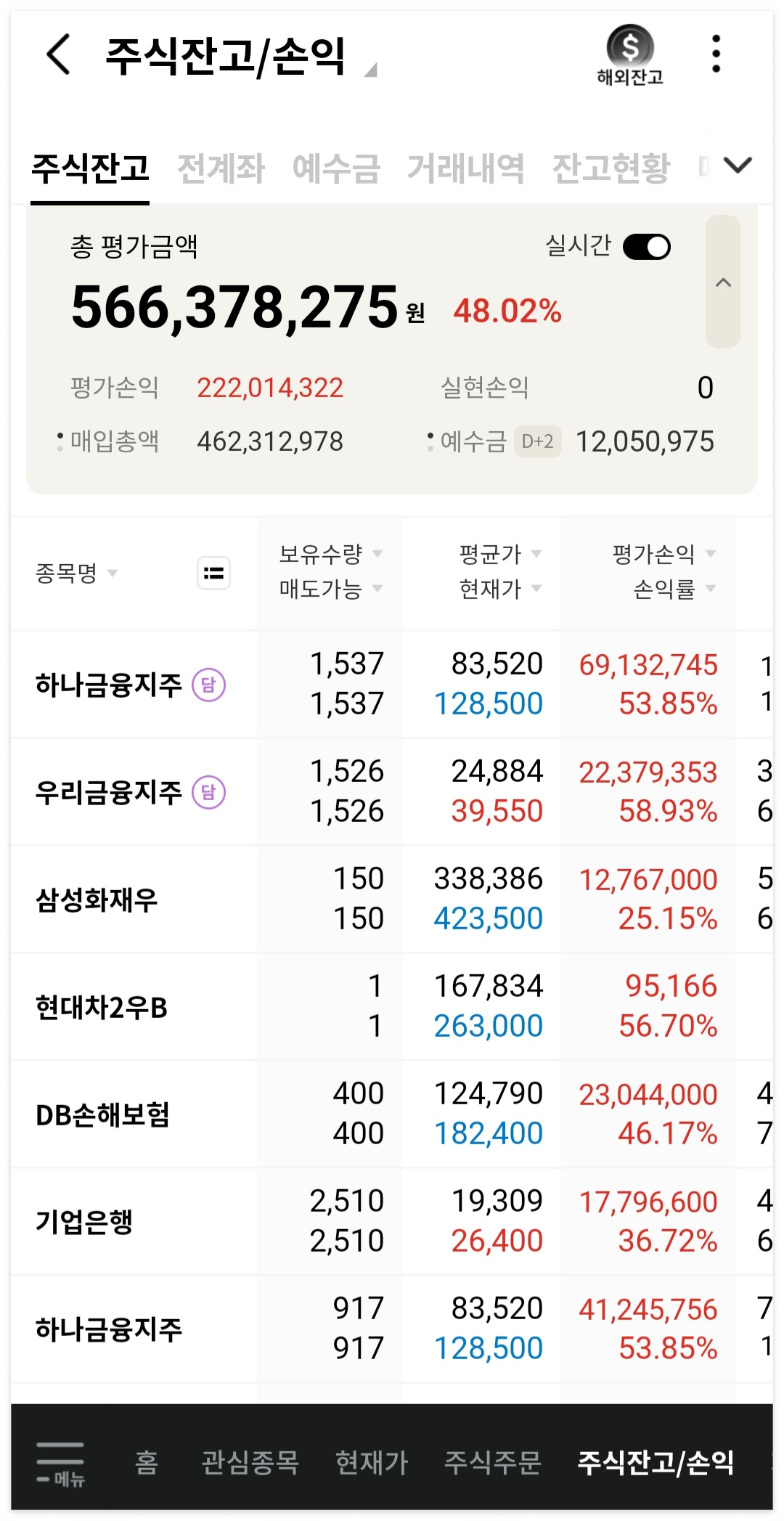
Task: Tap the 예수금 label in summary
Action: click(473, 441)
